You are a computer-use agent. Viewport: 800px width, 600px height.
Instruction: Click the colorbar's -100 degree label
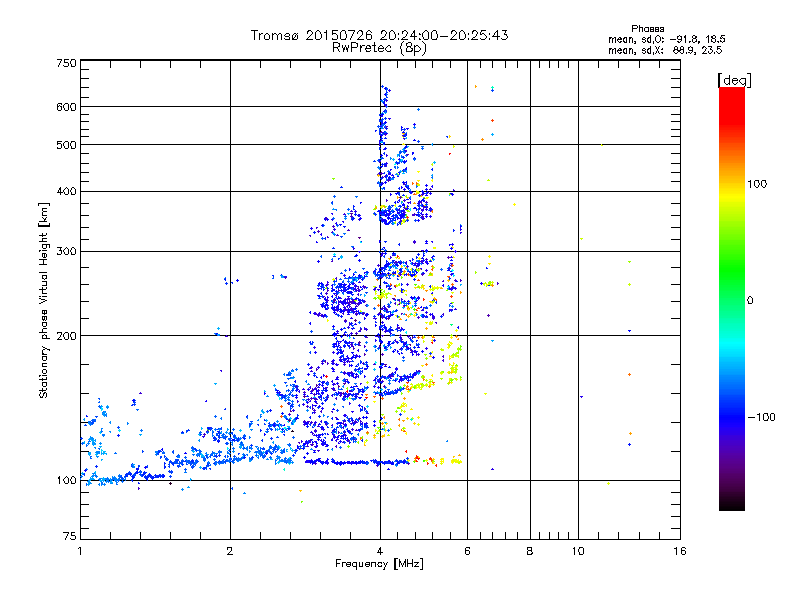point(761,417)
